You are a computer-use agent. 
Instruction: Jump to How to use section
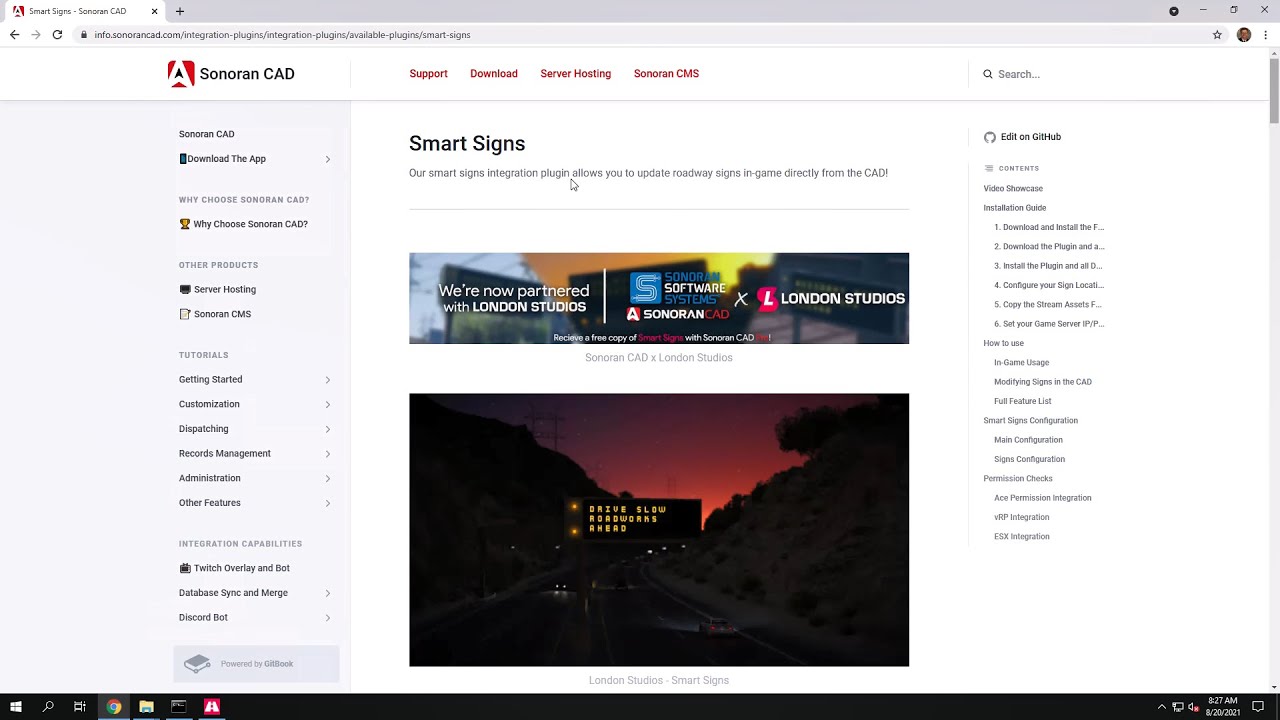pos(1004,343)
